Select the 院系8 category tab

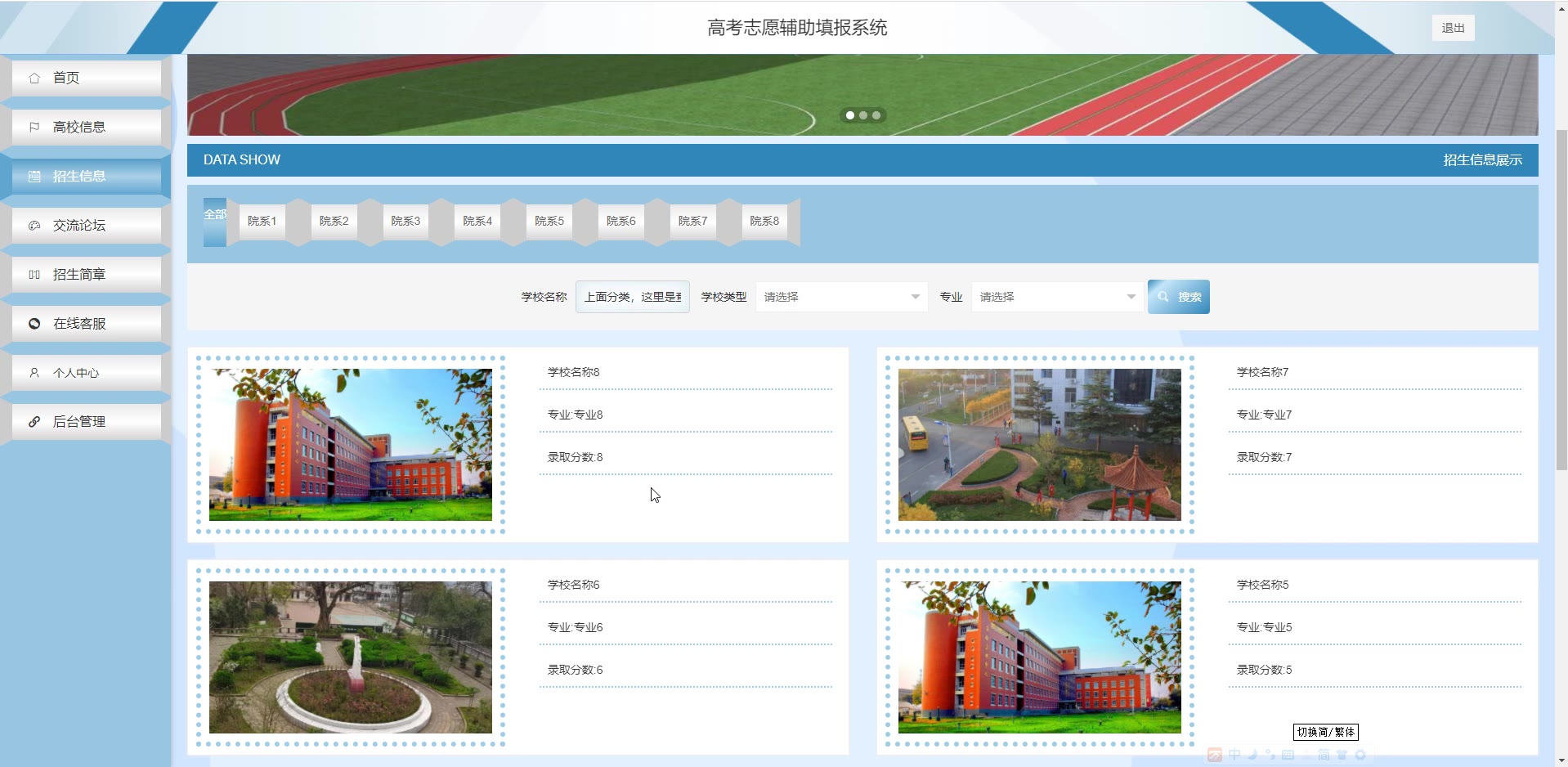pyautogui.click(x=765, y=221)
